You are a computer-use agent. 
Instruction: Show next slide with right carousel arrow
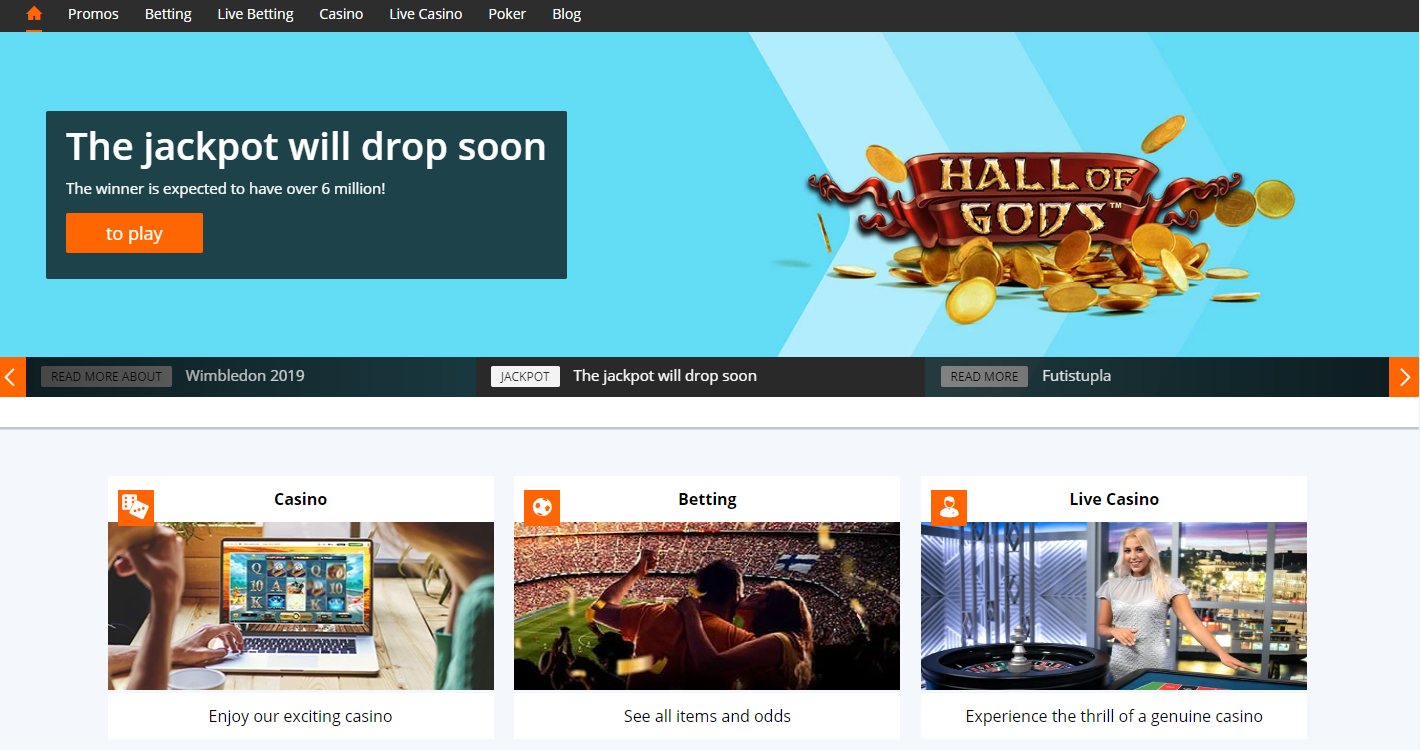click(1404, 377)
